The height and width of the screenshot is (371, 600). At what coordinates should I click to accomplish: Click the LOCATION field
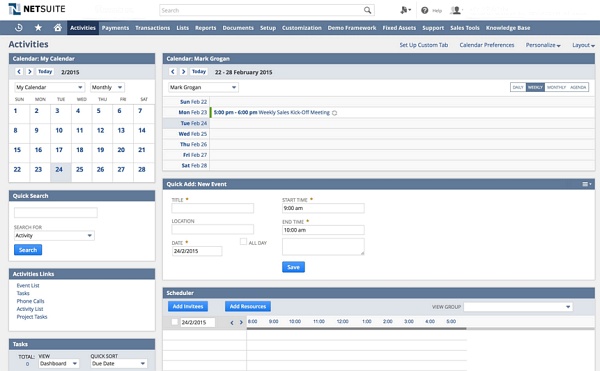point(212,229)
